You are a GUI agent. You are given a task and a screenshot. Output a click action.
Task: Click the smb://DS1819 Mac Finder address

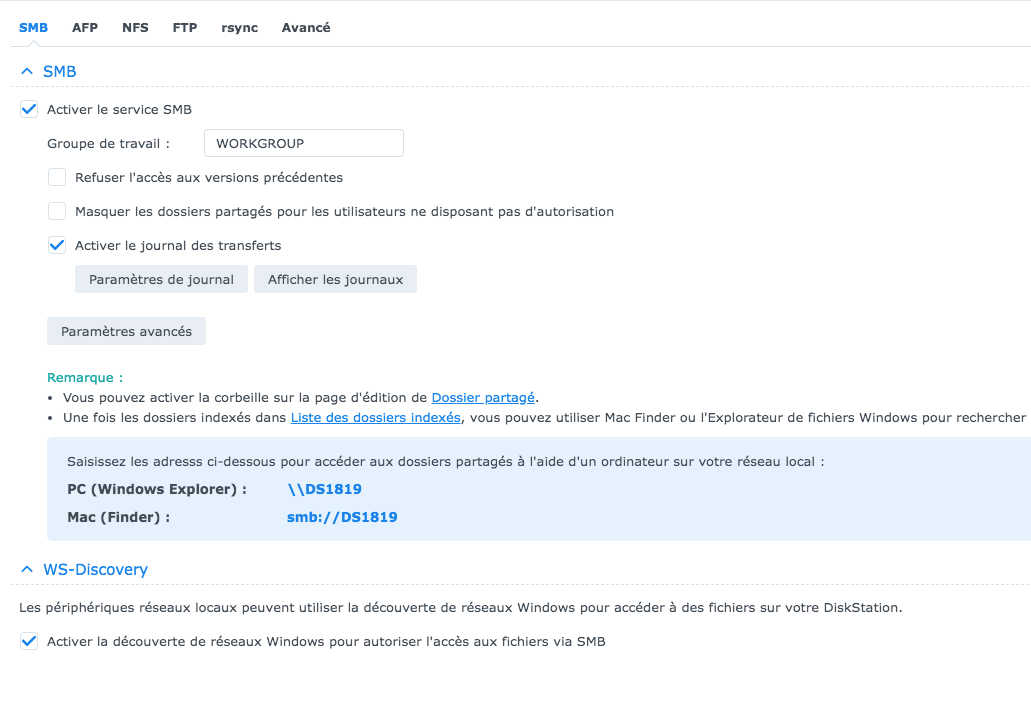coord(342,518)
